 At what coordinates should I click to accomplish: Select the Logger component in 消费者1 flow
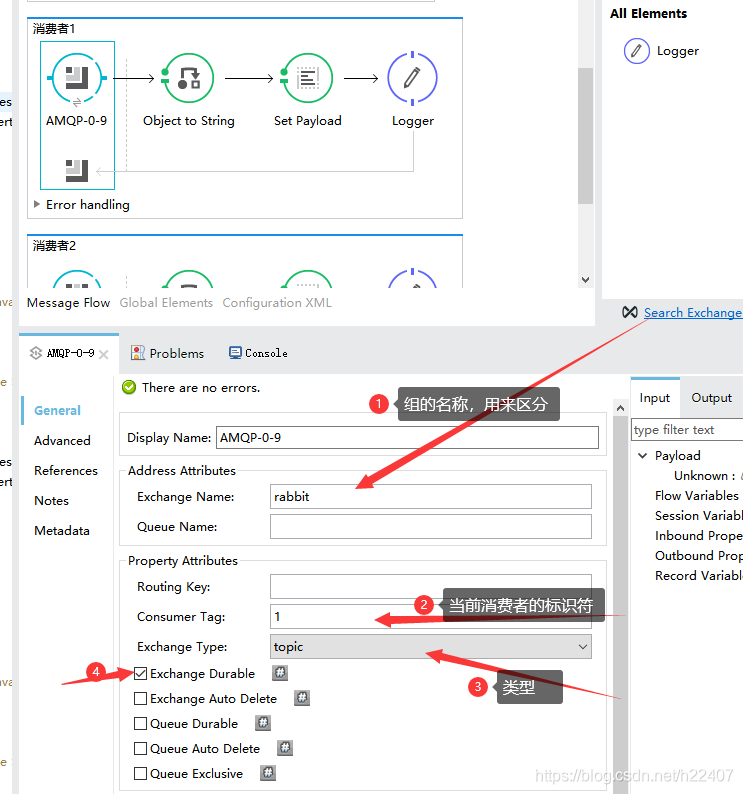pyautogui.click(x=412, y=78)
